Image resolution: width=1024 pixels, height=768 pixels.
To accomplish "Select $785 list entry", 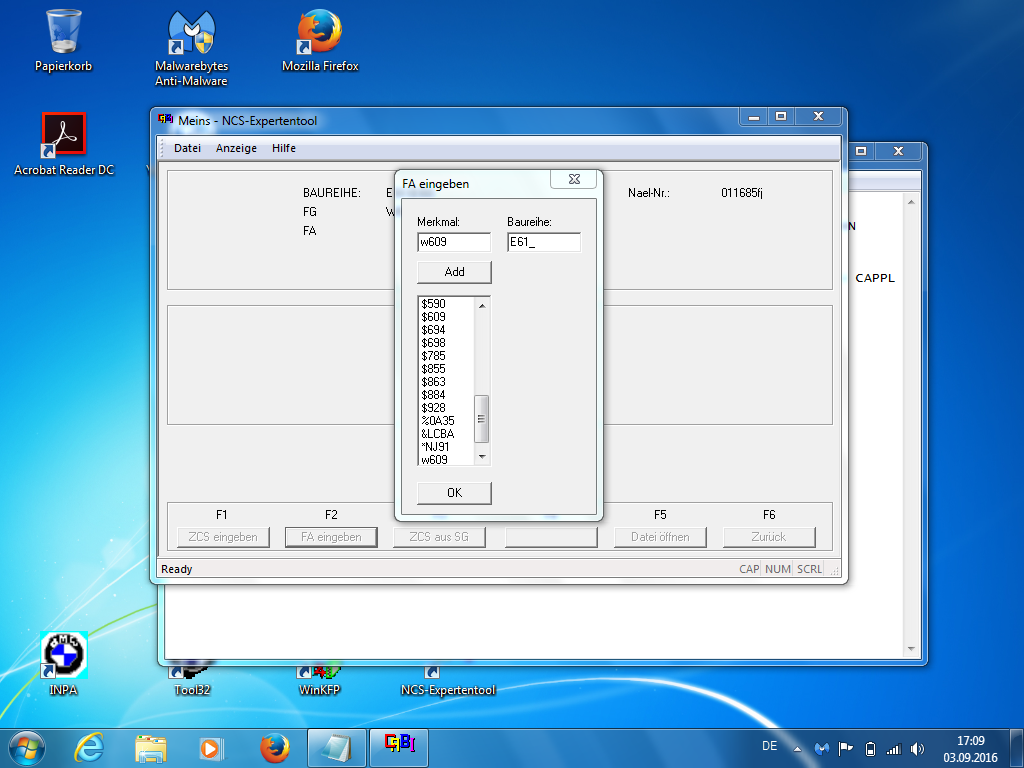I will point(447,356).
